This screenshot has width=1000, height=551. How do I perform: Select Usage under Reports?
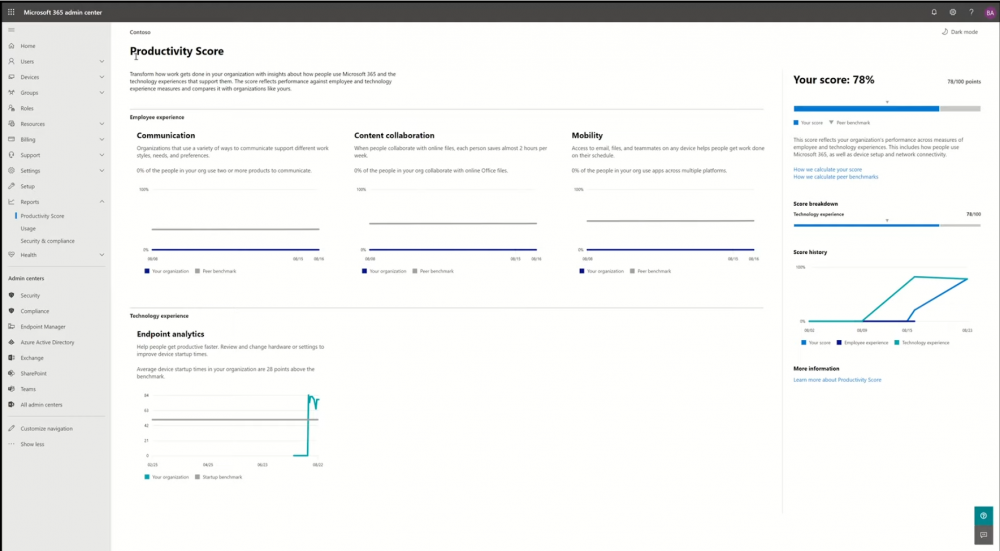(x=28, y=228)
